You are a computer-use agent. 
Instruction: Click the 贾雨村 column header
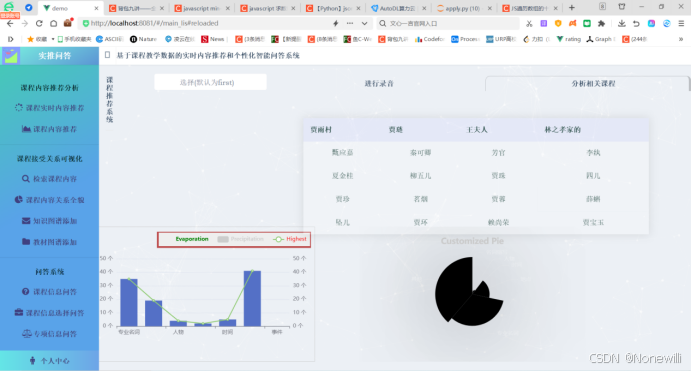pos(321,130)
